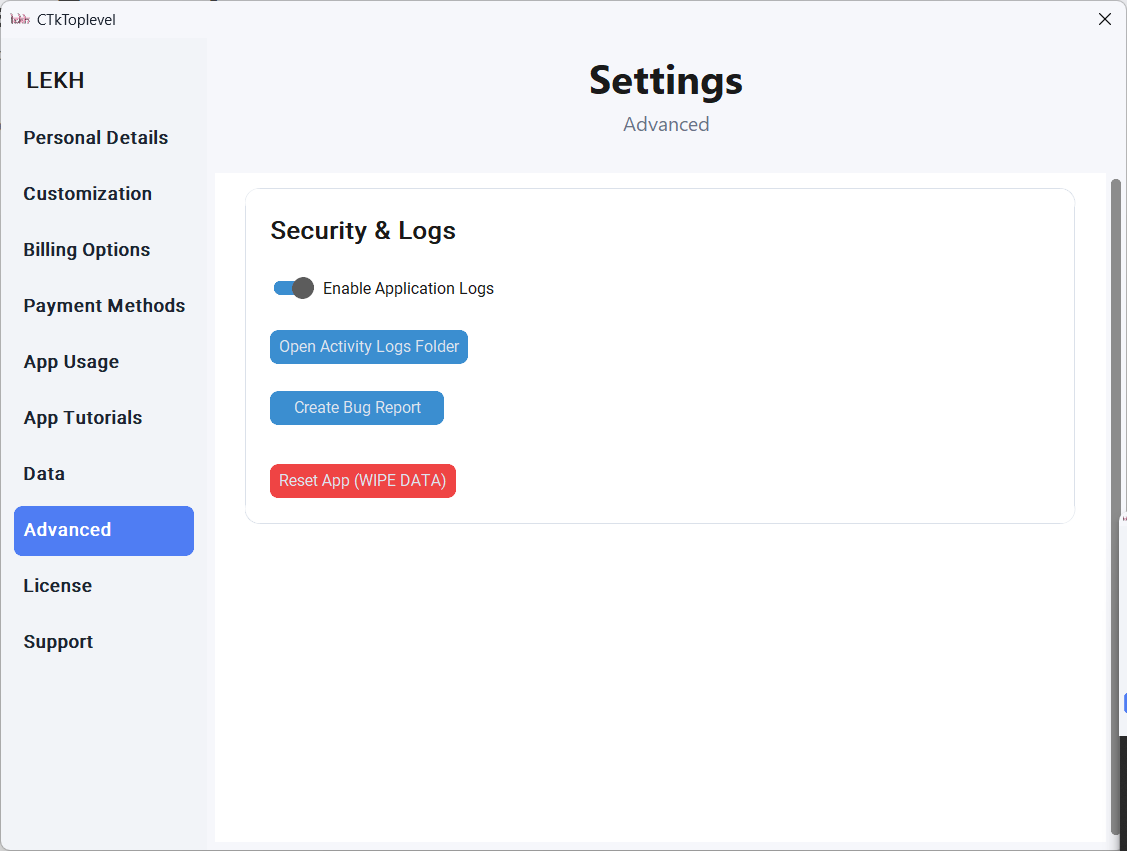
Task: Open the Activity Logs Folder
Action: (368, 347)
